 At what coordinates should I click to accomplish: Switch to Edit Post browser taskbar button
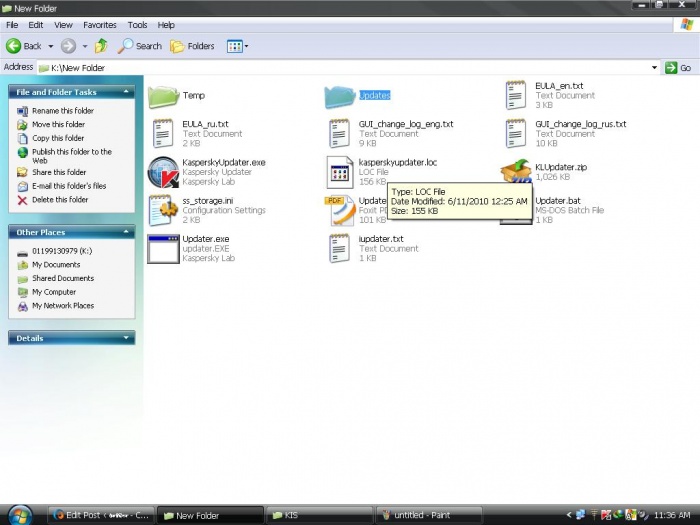(x=101, y=515)
